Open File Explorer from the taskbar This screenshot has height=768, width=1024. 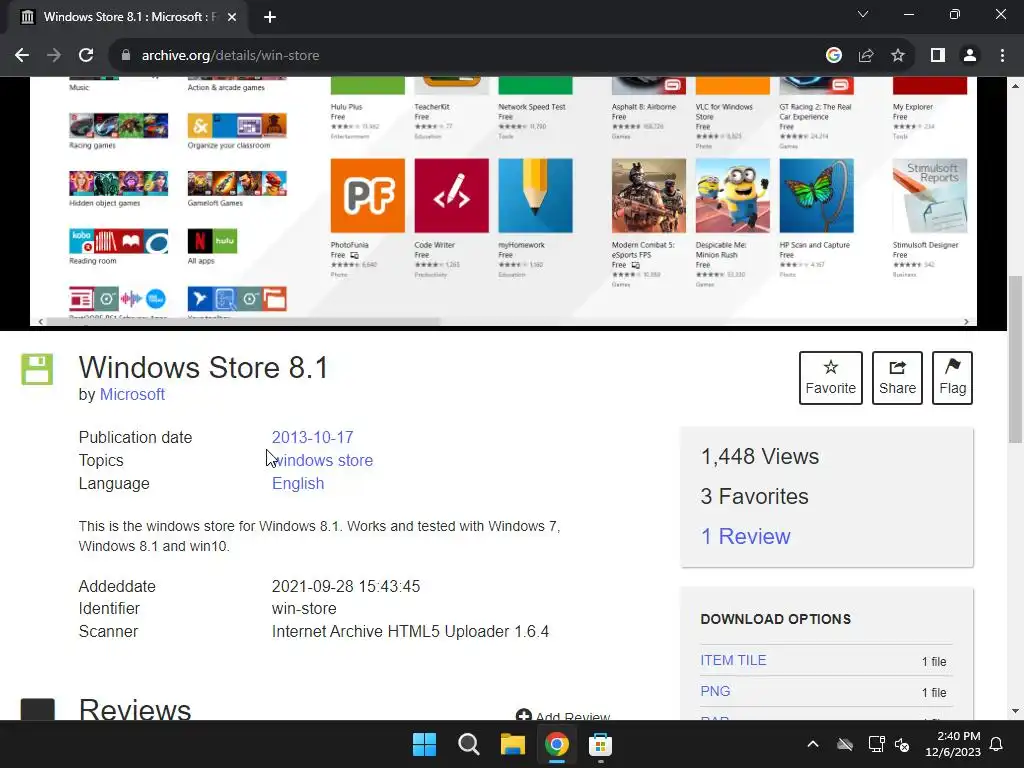513,744
